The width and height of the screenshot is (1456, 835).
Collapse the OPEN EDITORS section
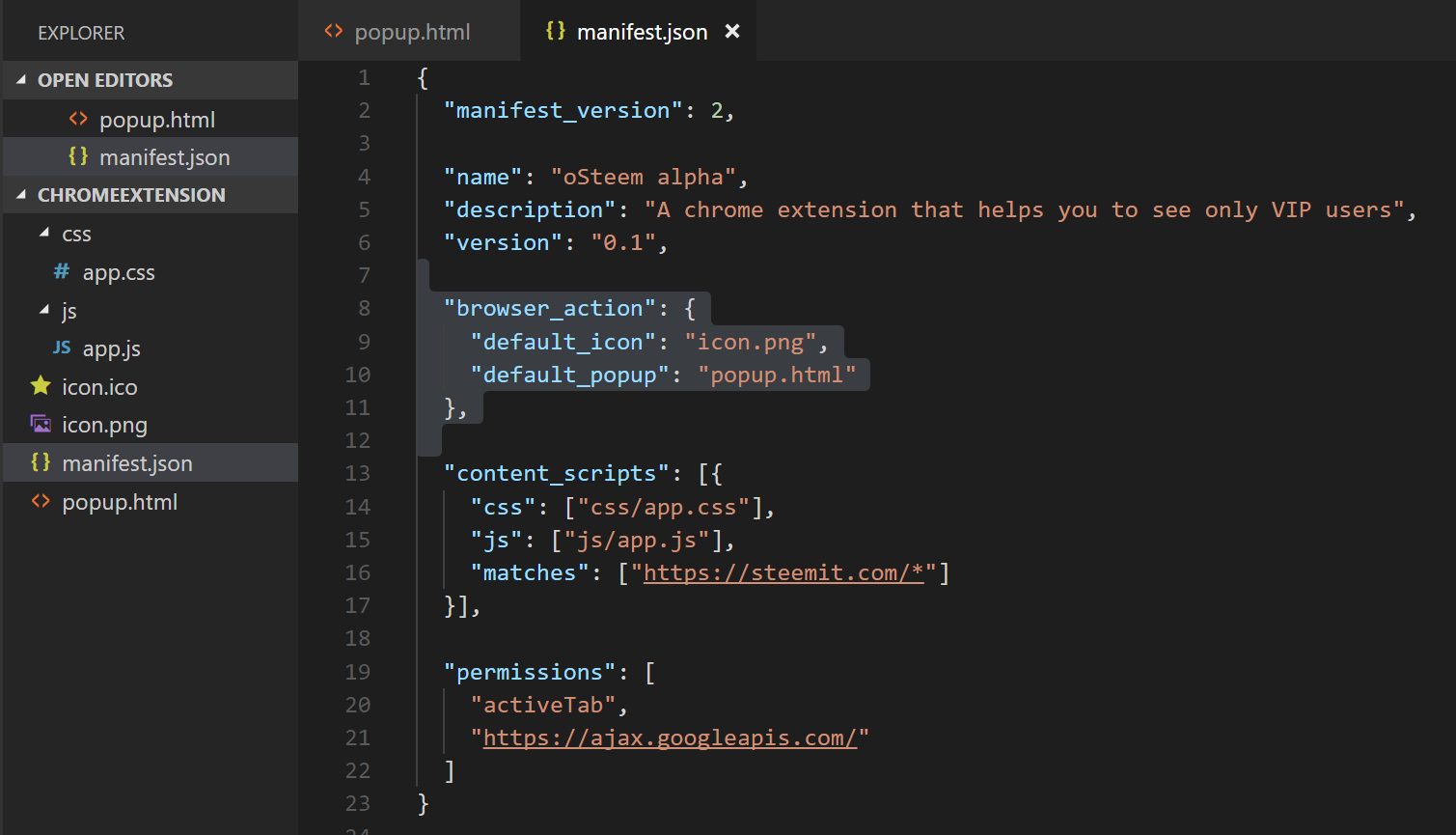[x=21, y=80]
